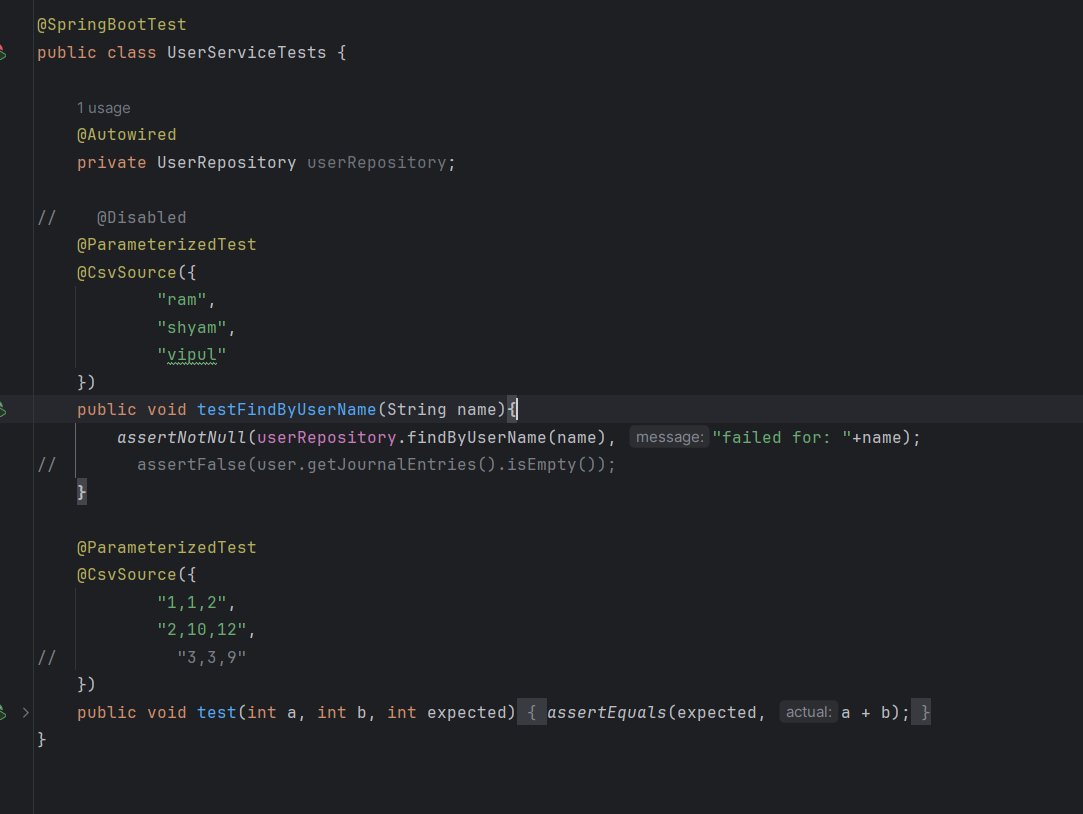Click the grayed userRepository field name
This screenshot has width=1083, height=814.
coord(376,162)
